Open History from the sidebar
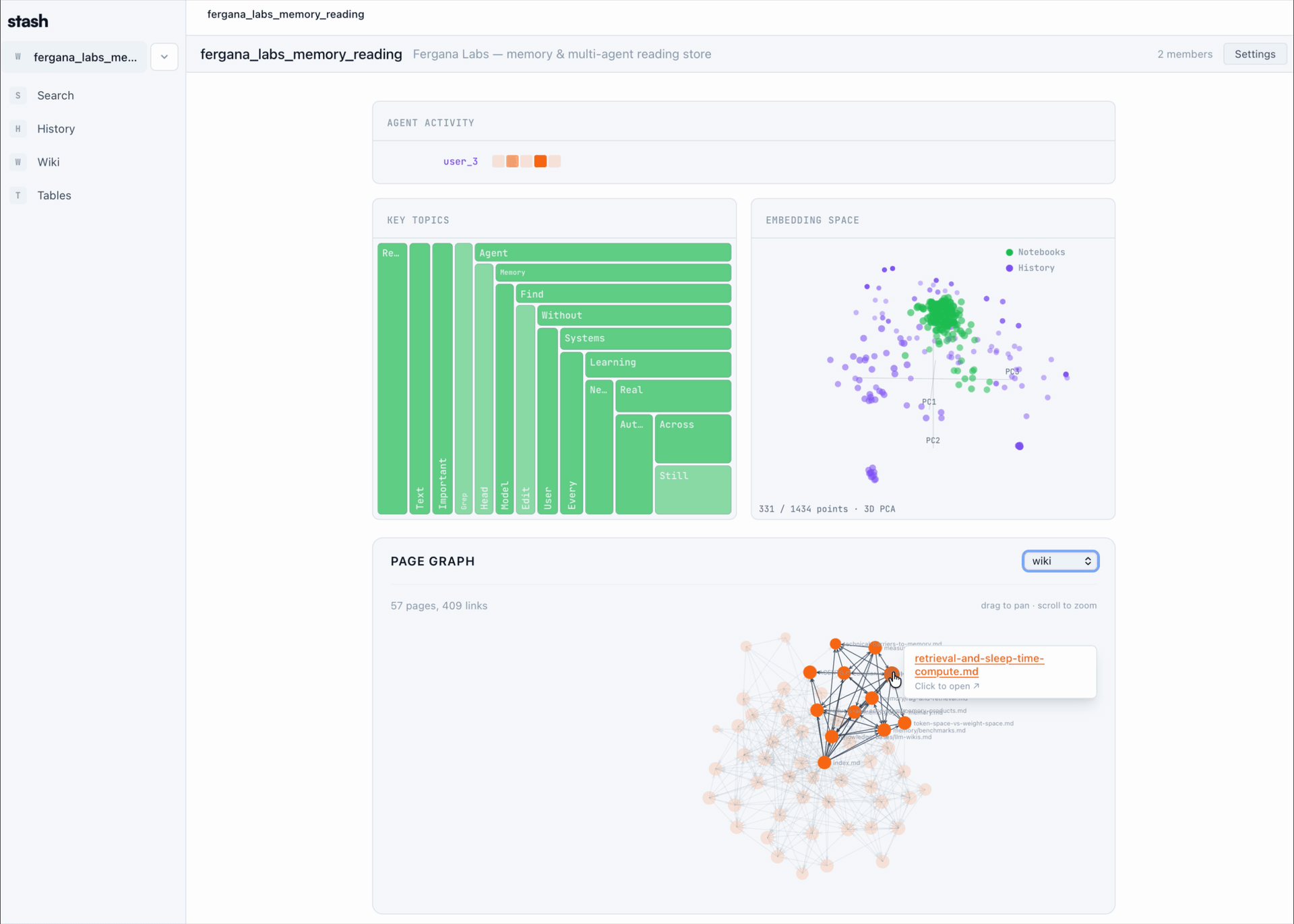The image size is (1294, 924). click(x=55, y=129)
